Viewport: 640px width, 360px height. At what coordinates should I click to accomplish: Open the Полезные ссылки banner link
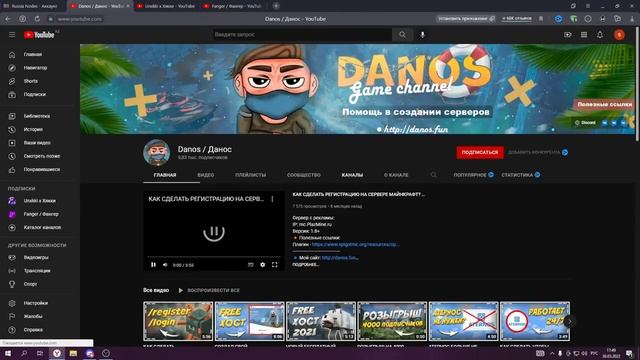coord(604,104)
